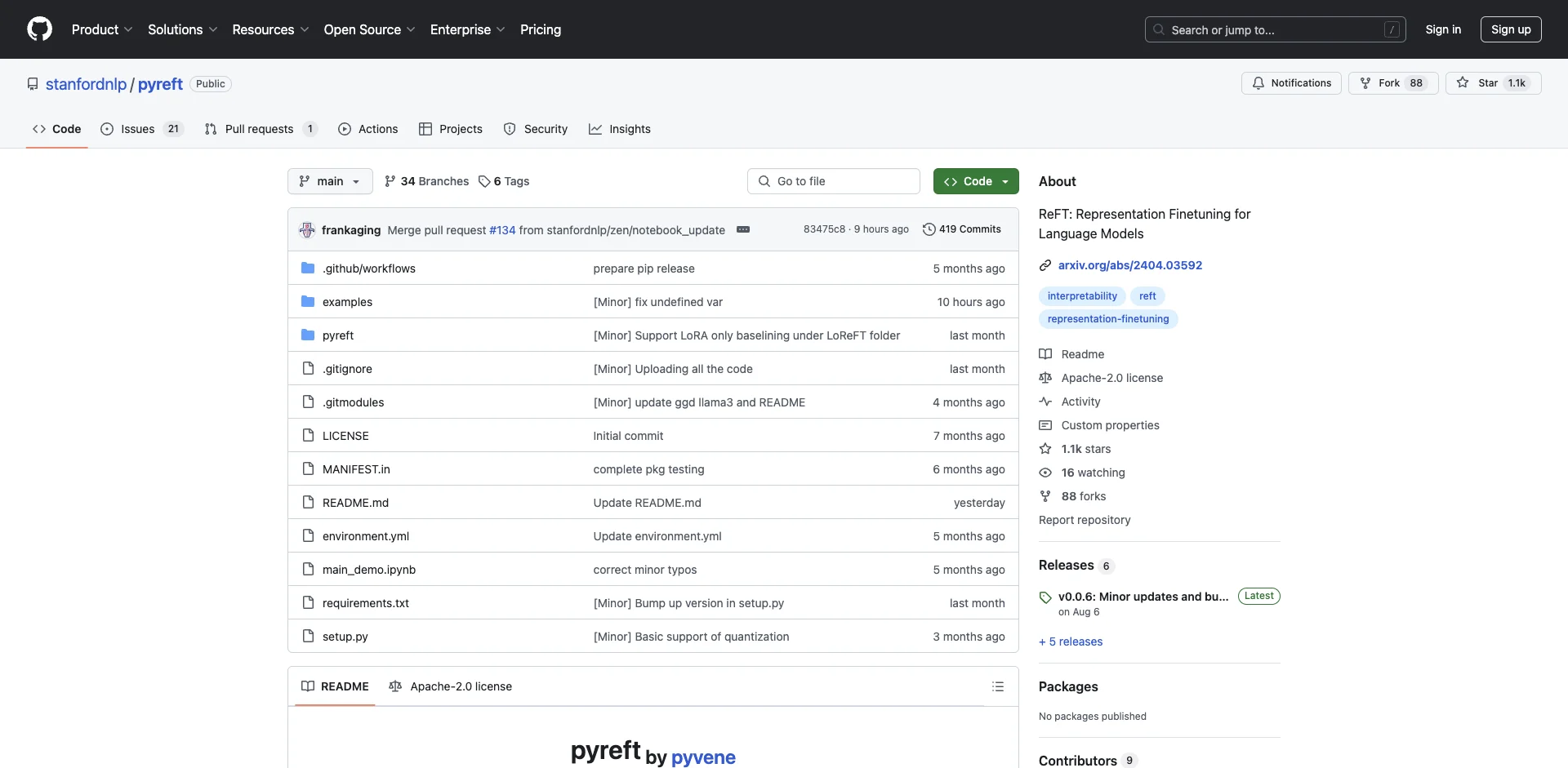
Task: Click the Notifications bell button
Action: pyautogui.click(x=1291, y=83)
